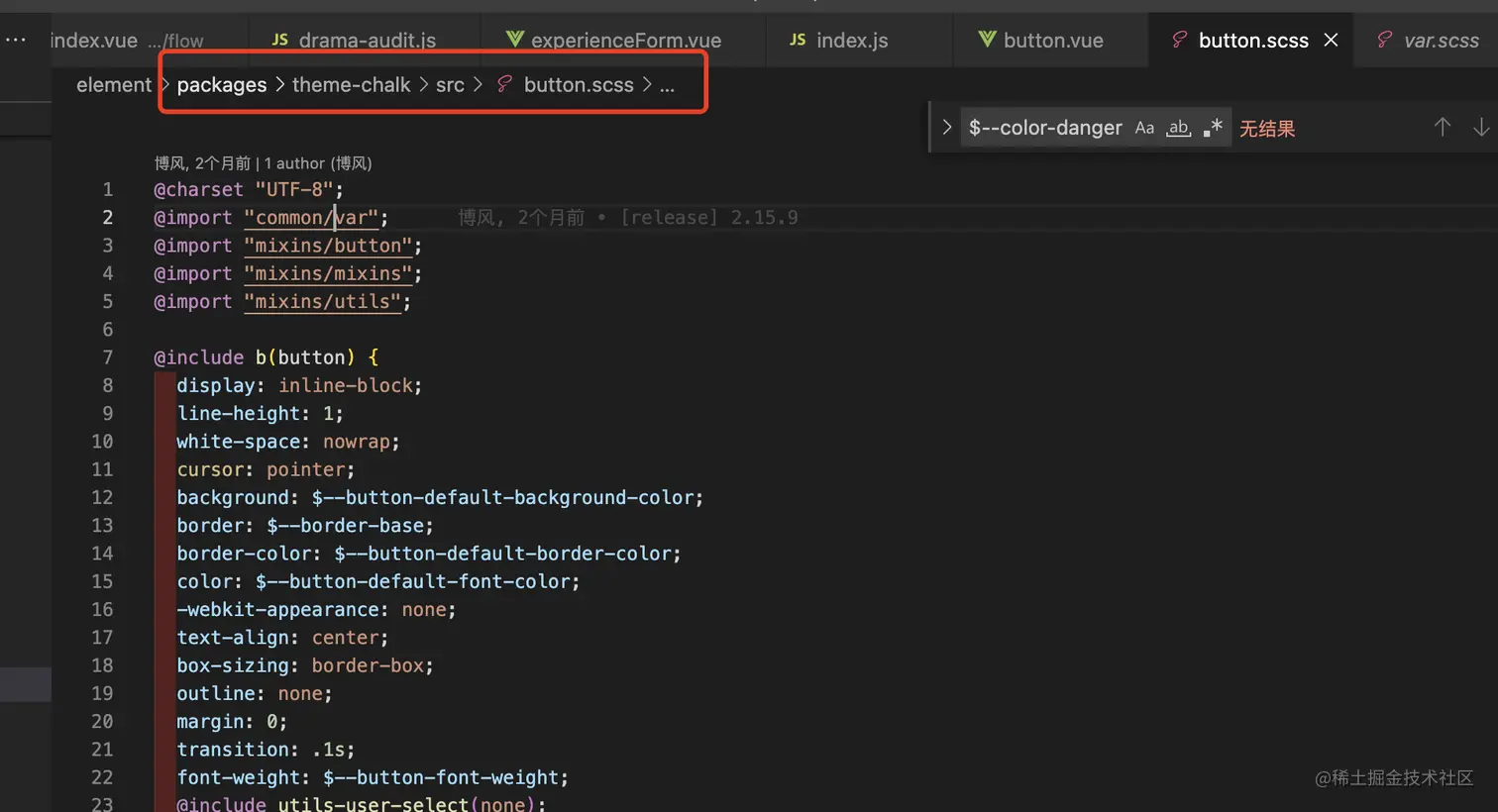The width and height of the screenshot is (1498, 812).
Task: Click the transition: .1s line
Action: pyautogui.click(x=267, y=750)
